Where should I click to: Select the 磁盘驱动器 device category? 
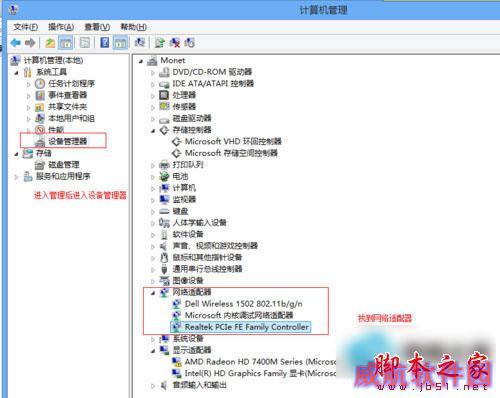click(192, 118)
